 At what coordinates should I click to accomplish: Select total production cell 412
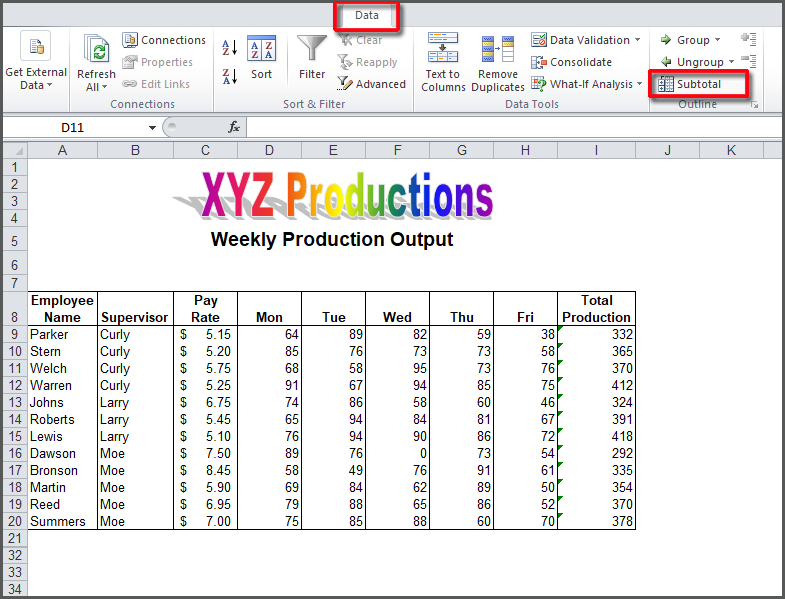point(596,386)
